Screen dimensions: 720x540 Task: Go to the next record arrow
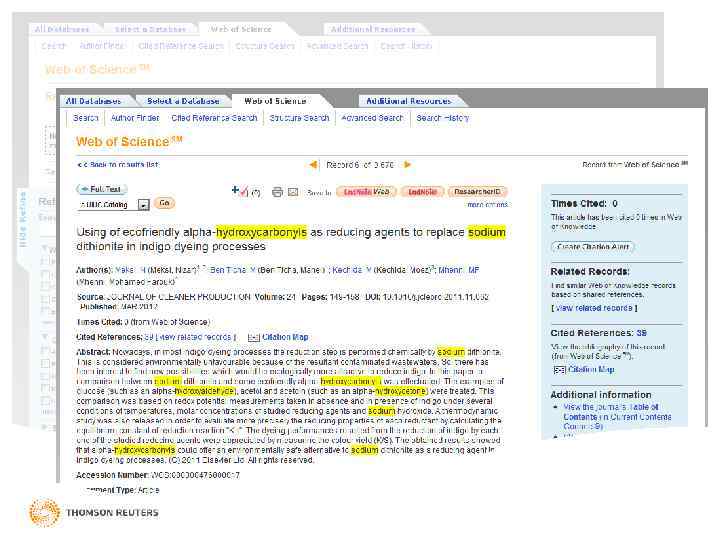pyautogui.click(x=407, y=164)
